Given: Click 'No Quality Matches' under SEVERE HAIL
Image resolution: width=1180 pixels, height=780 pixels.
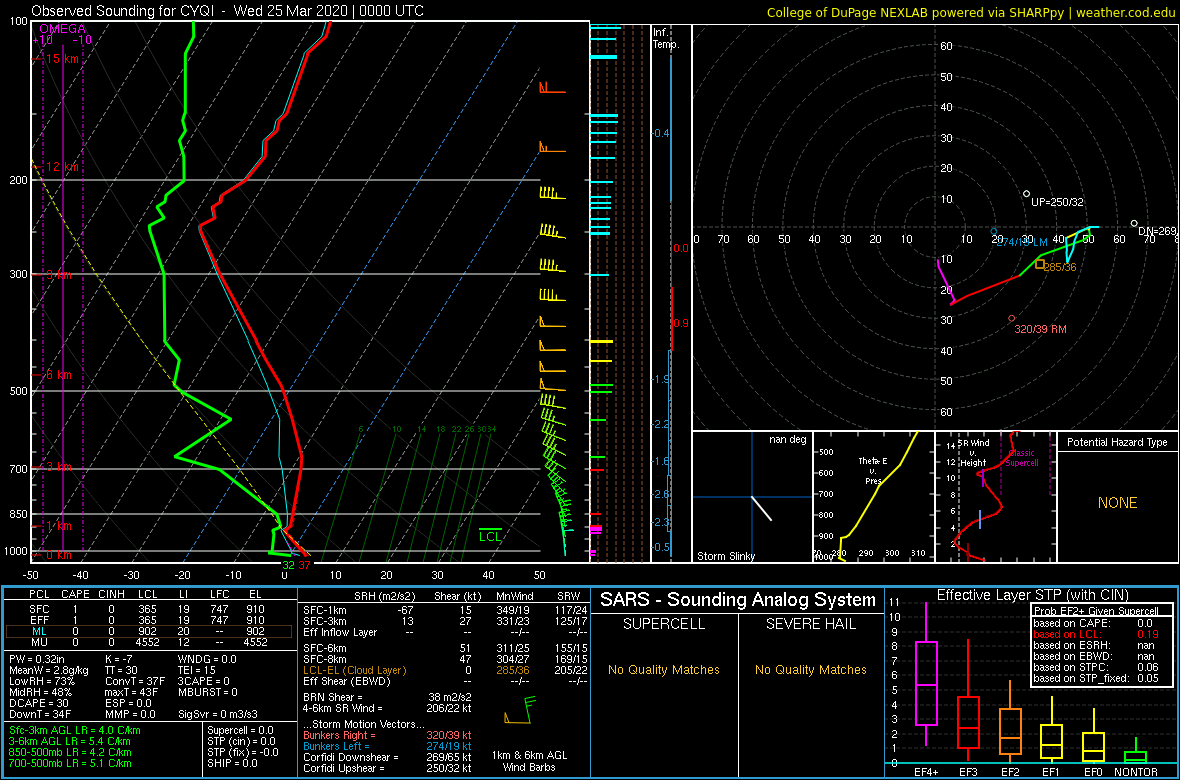Looking at the screenshot, I should click(810, 669).
